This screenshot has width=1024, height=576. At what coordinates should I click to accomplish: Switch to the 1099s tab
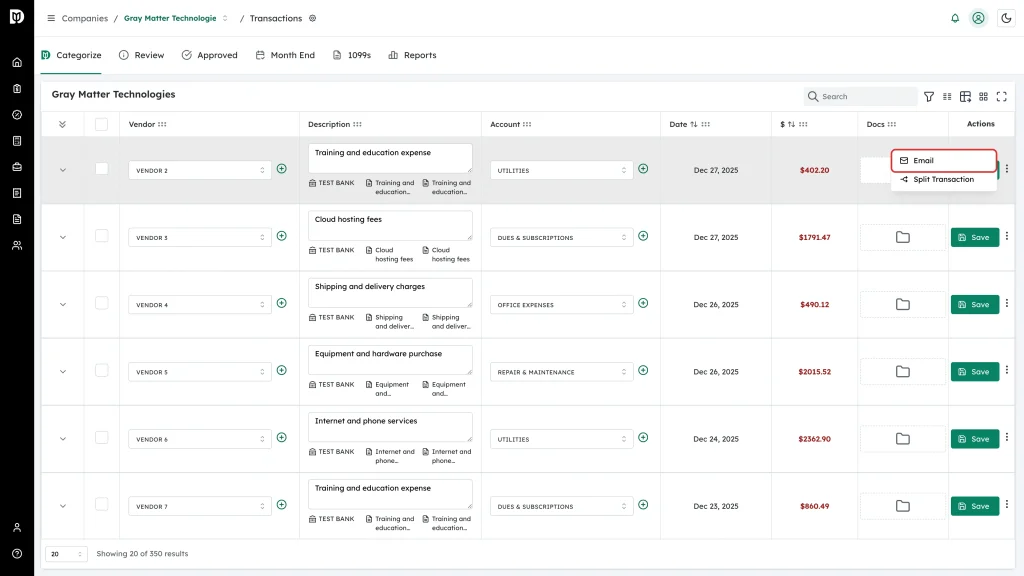pos(352,56)
